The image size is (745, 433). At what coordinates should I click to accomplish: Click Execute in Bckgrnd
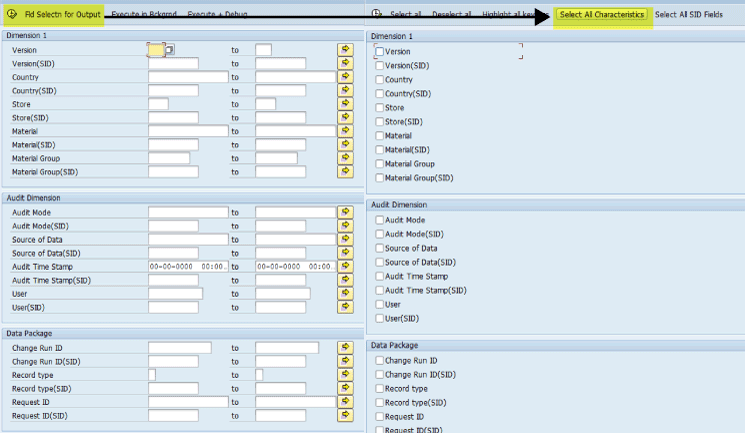[x=144, y=14]
